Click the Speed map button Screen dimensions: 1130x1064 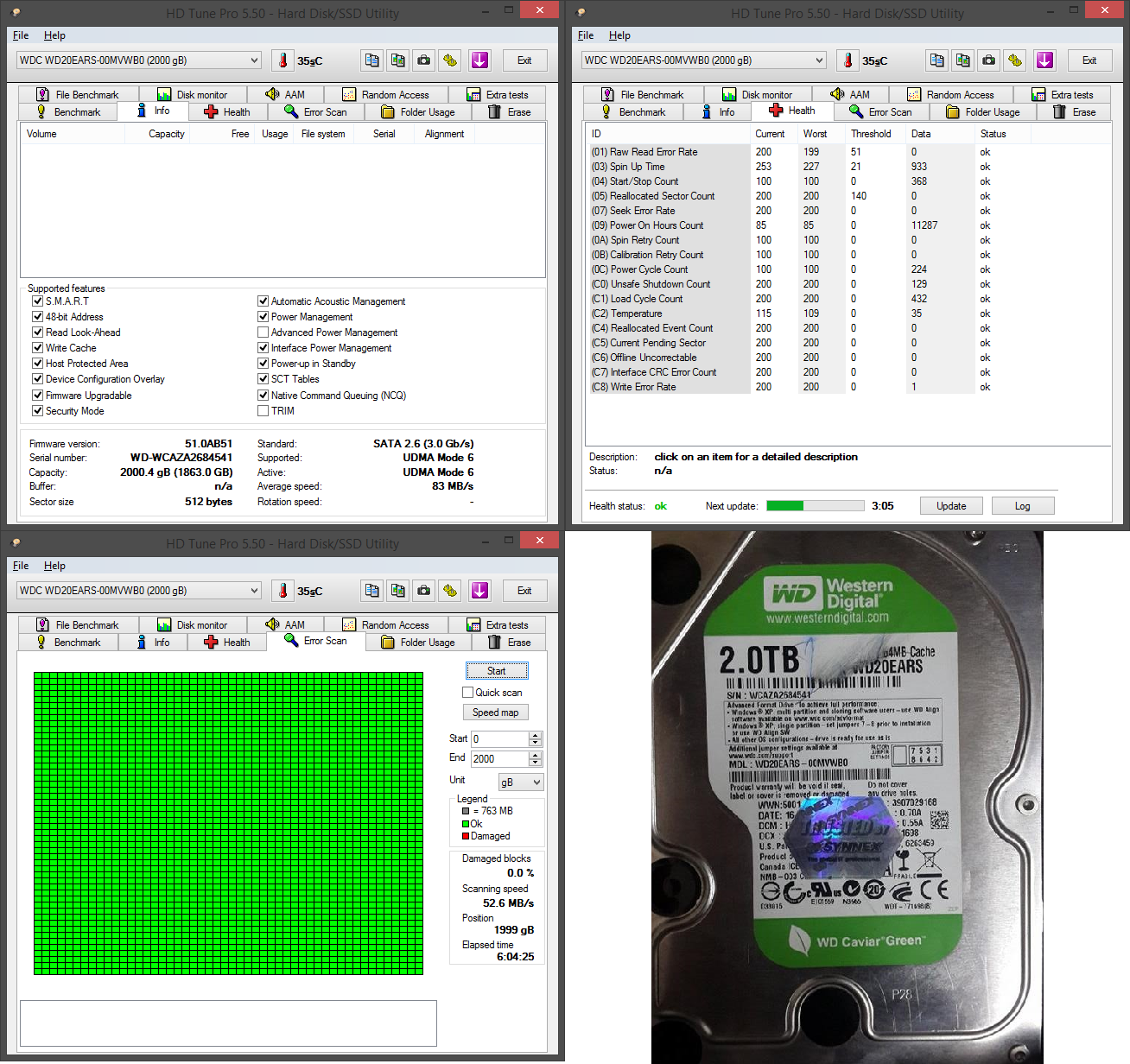pyautogui.click(x=496, y=712)
